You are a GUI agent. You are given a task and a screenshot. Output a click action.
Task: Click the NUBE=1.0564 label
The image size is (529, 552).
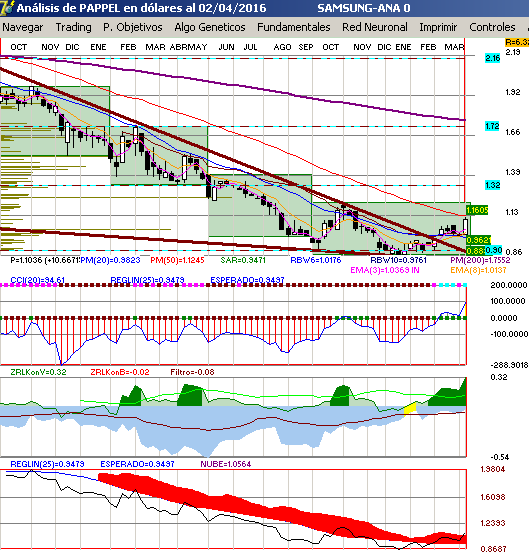click(x=226, y=464)
